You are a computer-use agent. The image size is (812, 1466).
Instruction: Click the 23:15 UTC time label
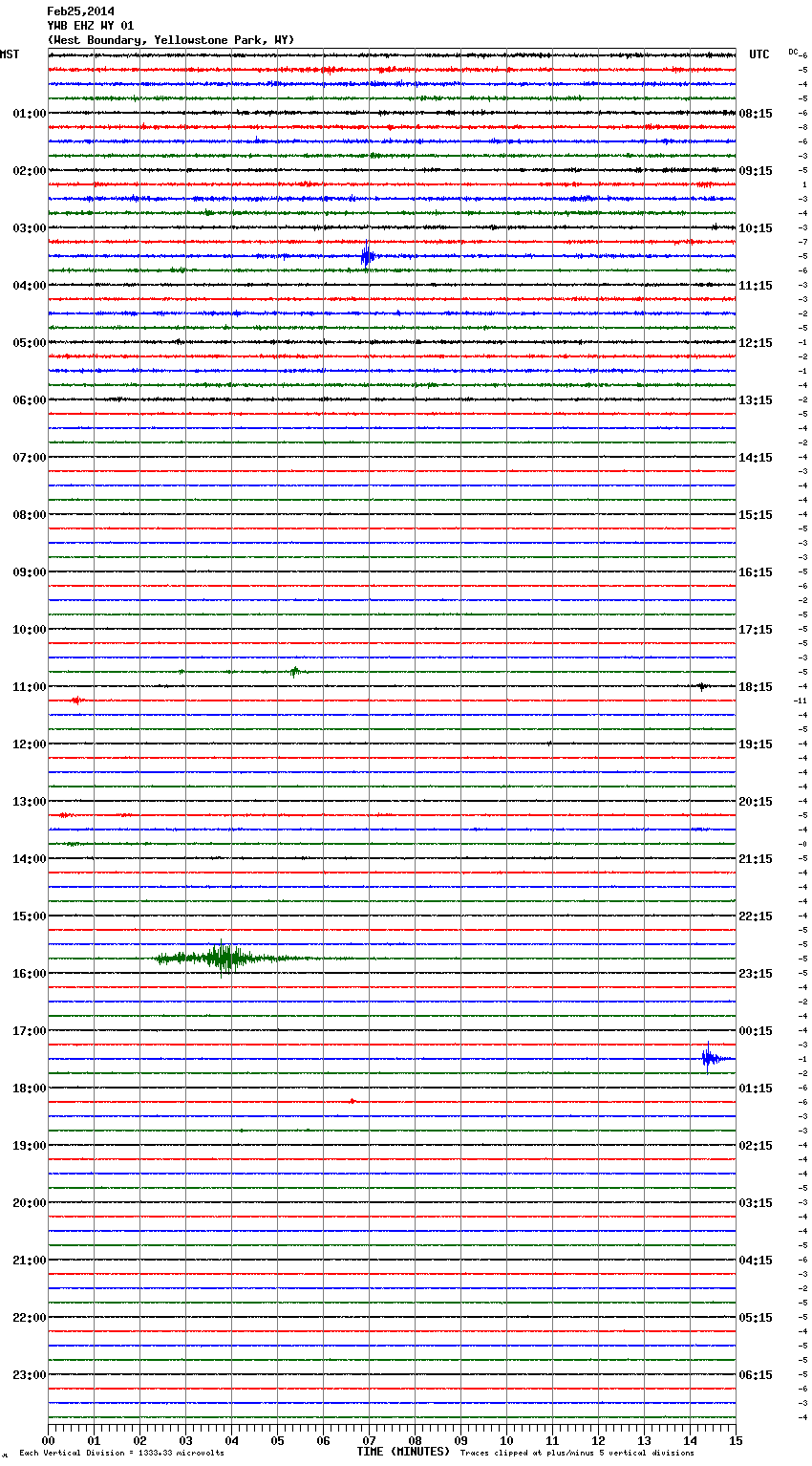(756, 974)
